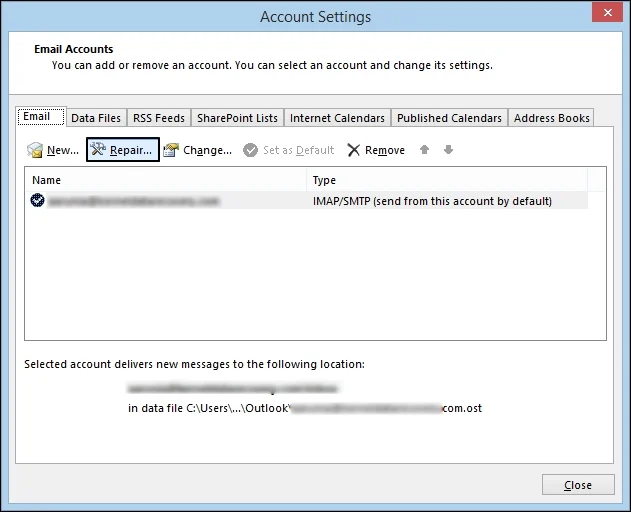The image size is (631, 512).
Task: Open the Internet Calendars tab
Action: click(337, 118)
